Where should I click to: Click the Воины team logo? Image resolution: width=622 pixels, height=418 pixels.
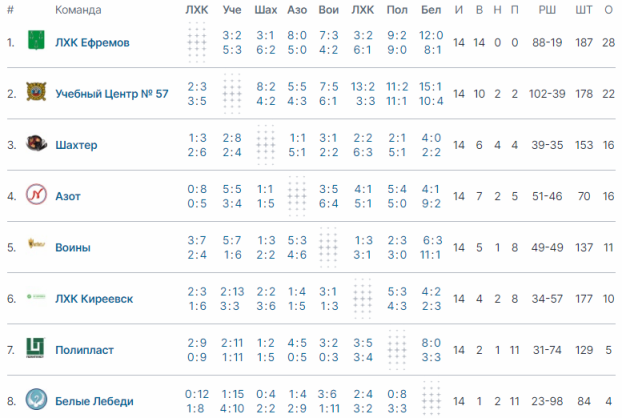36,244
